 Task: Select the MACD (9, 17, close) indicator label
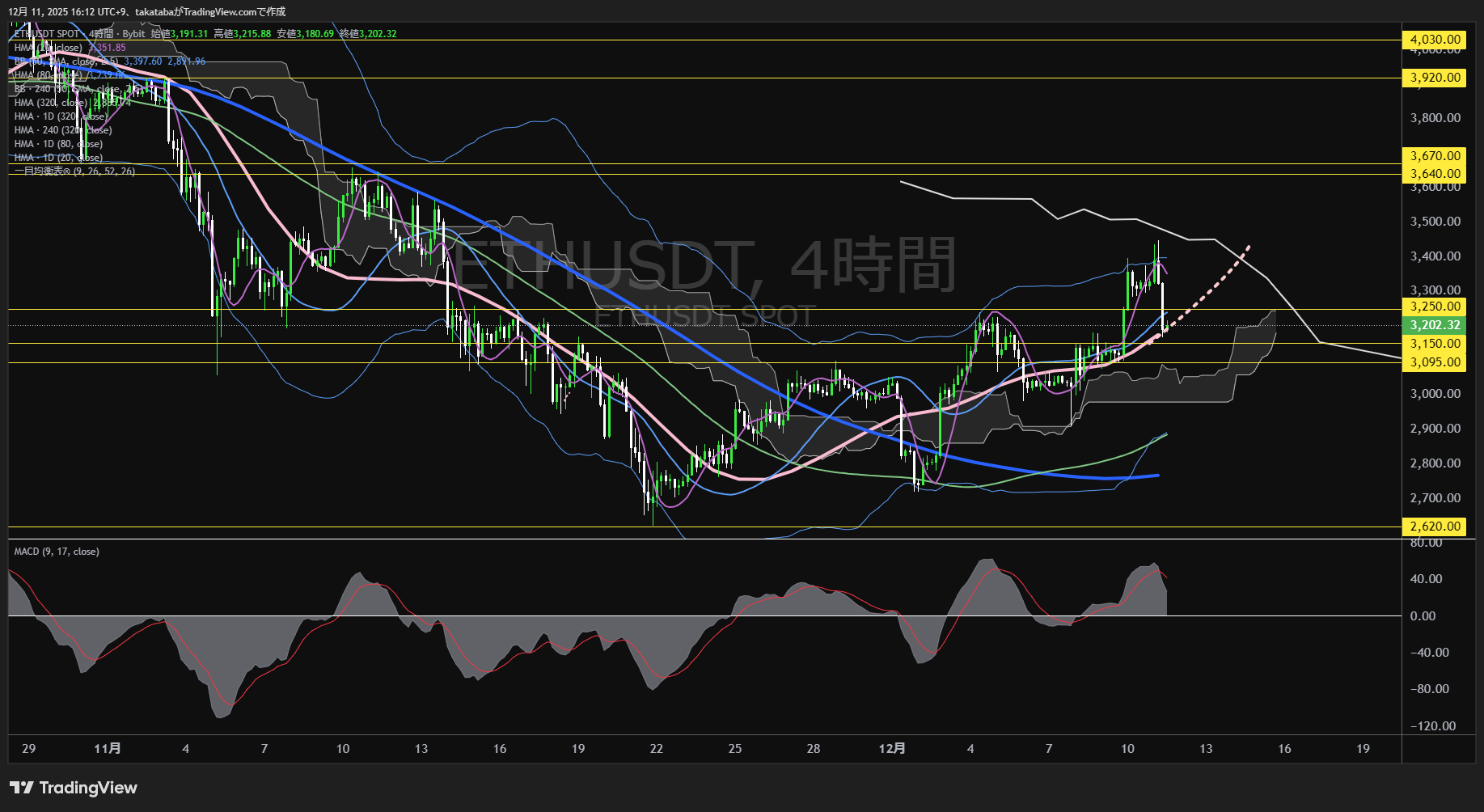click(x=57, y=552)
